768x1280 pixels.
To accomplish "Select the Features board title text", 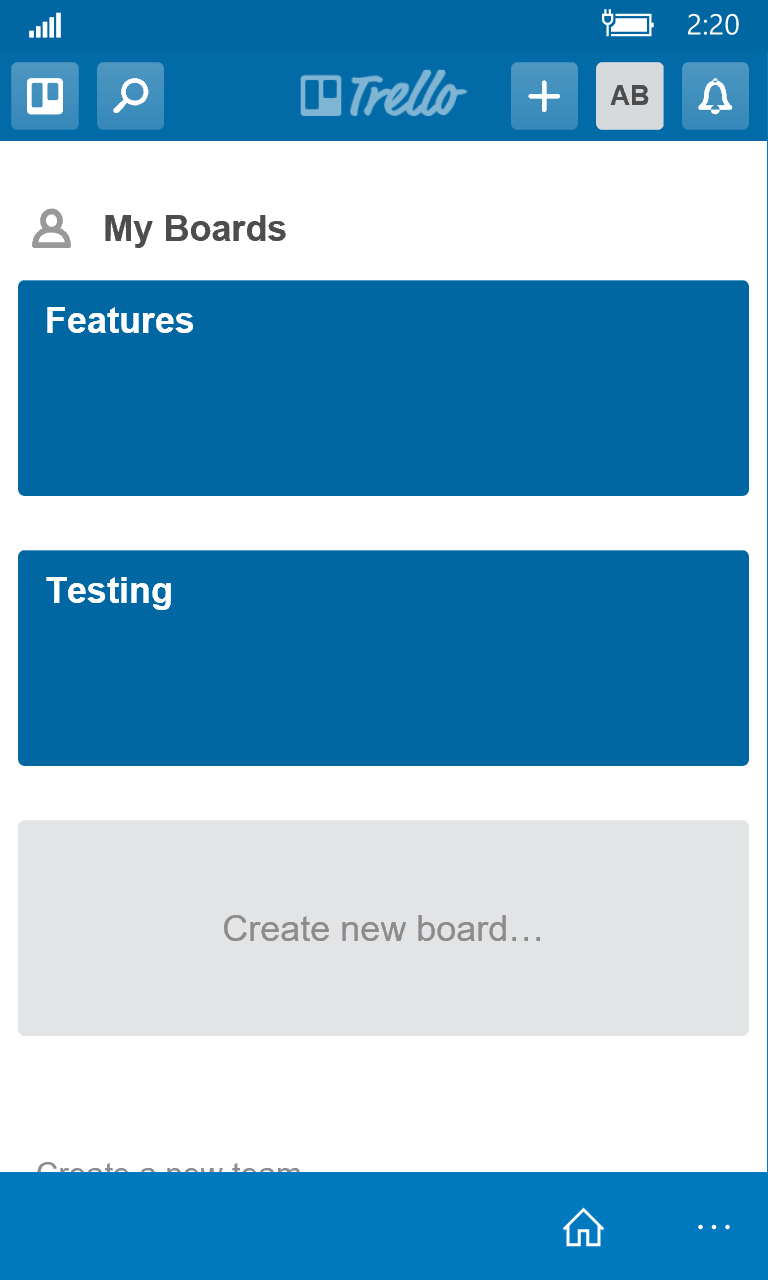I will pyautogui.click(x=119, y=320).
